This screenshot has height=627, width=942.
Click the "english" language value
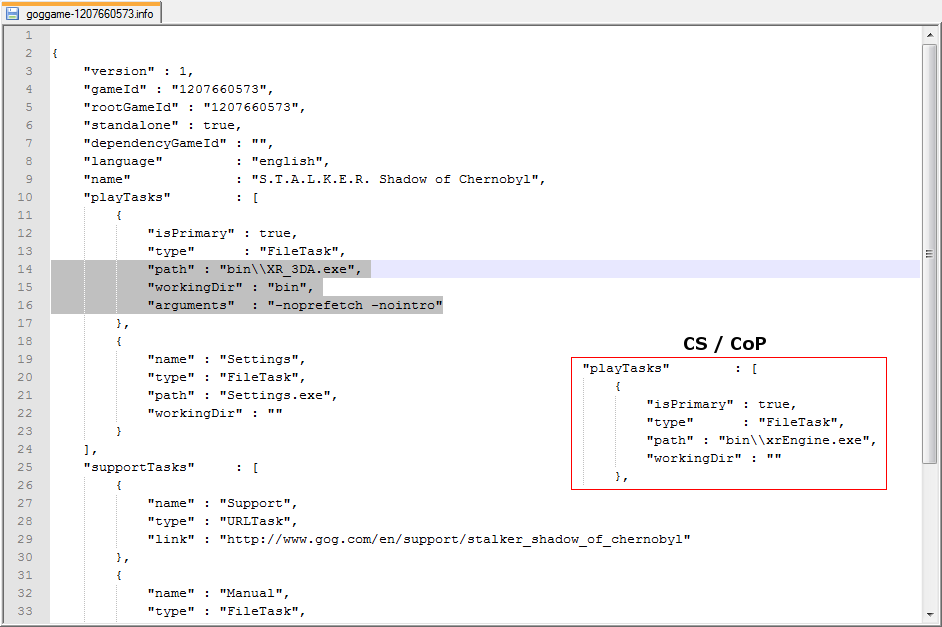287,161
